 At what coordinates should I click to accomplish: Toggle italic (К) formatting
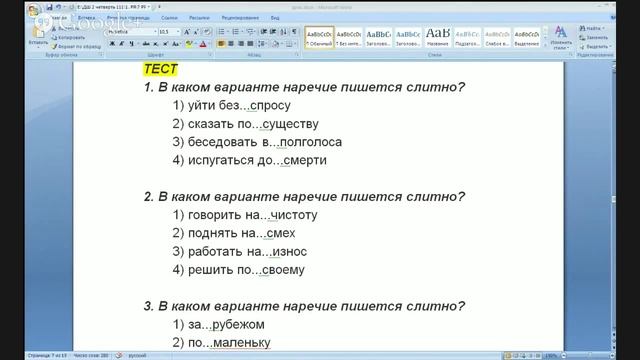point(122,44)
